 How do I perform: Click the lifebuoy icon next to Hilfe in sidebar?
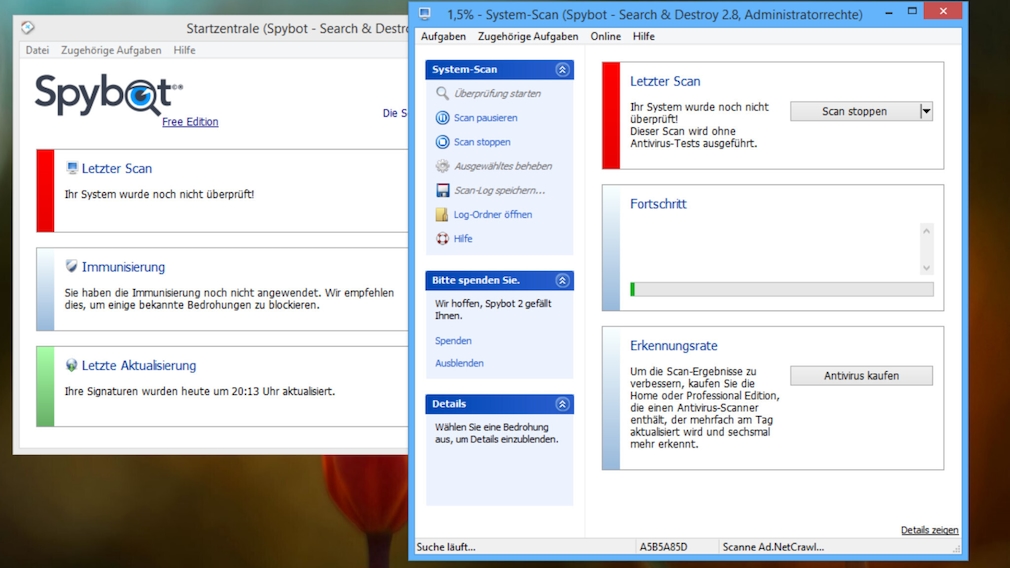tap(442, 238)
